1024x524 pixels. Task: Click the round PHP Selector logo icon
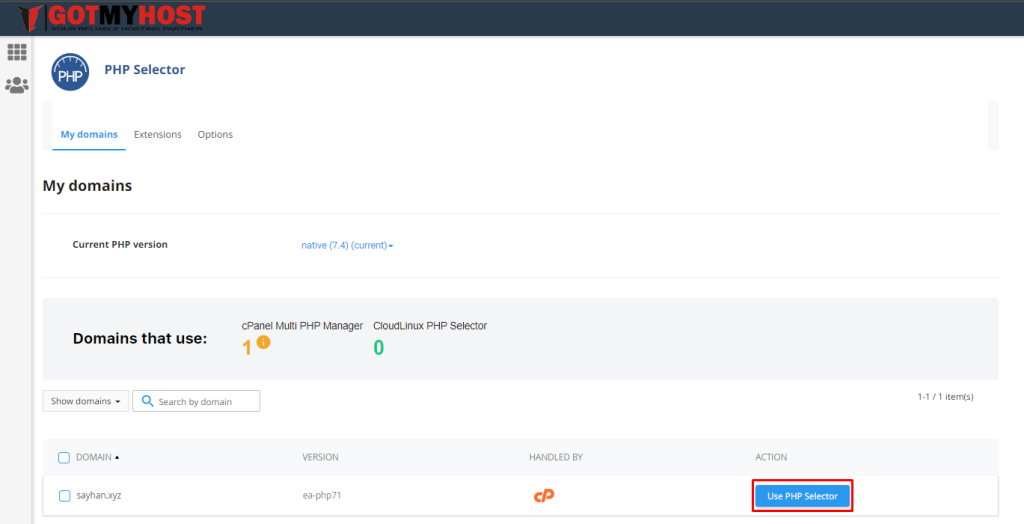tap(70, 73)
